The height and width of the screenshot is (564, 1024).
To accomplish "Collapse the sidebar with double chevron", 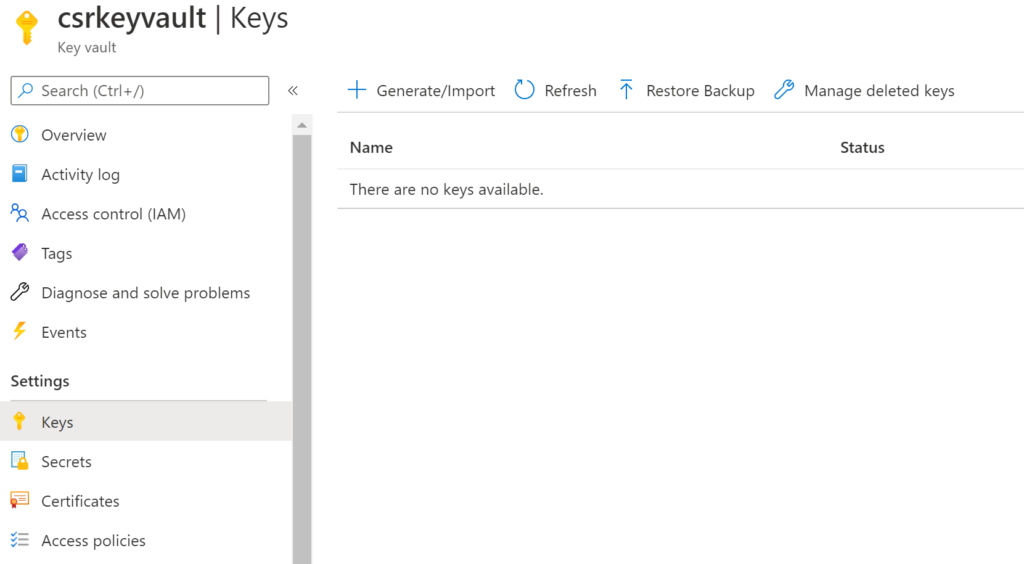I will tap(293, 91).
